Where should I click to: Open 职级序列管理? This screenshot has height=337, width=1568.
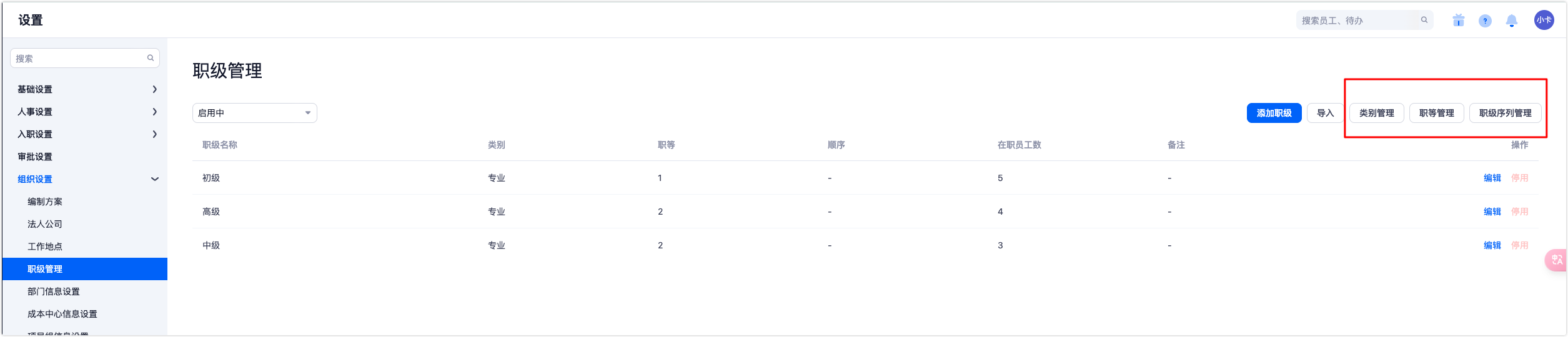[1505, 113]
